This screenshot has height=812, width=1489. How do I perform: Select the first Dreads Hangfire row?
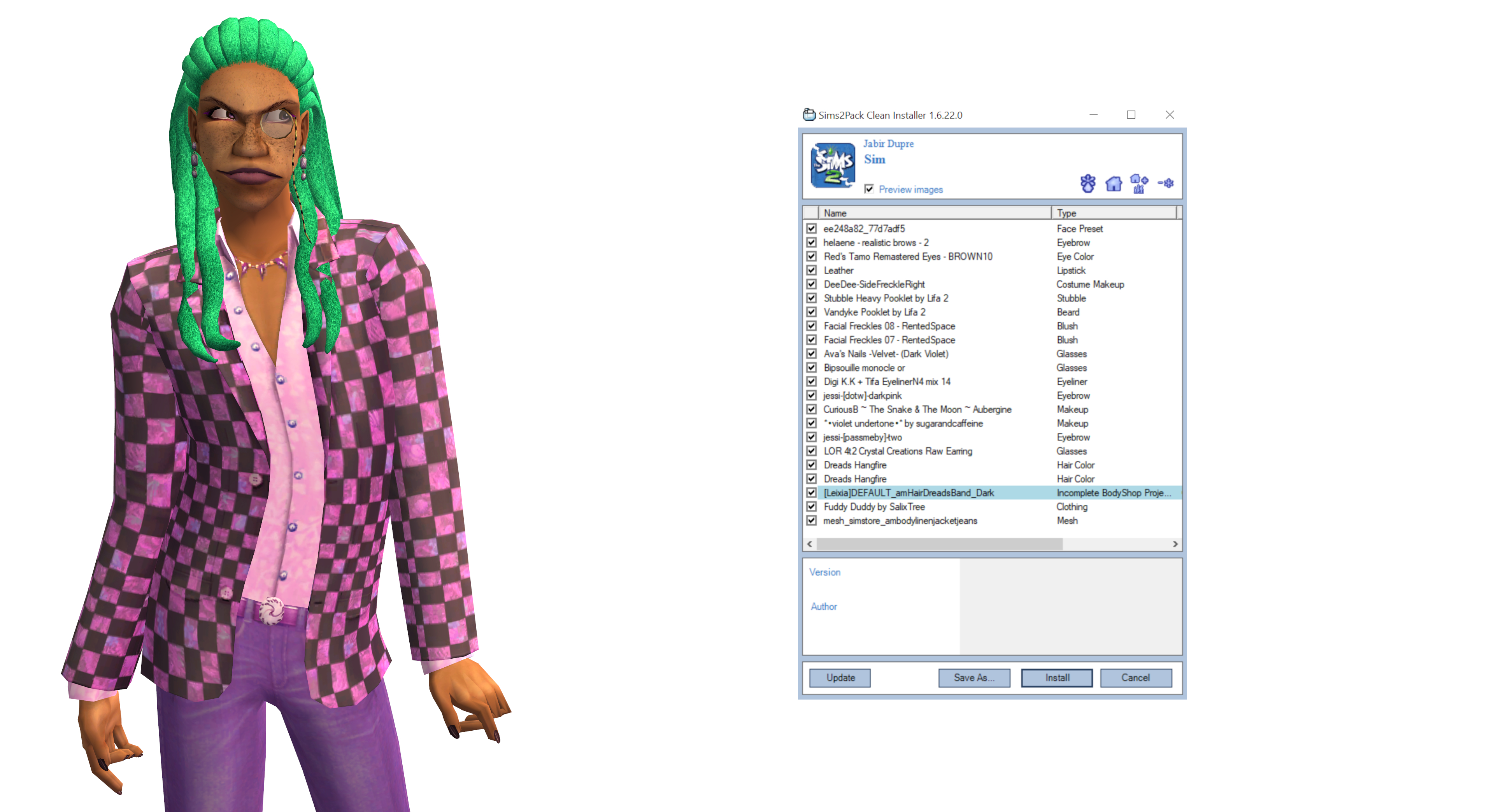tap(992, 465)
